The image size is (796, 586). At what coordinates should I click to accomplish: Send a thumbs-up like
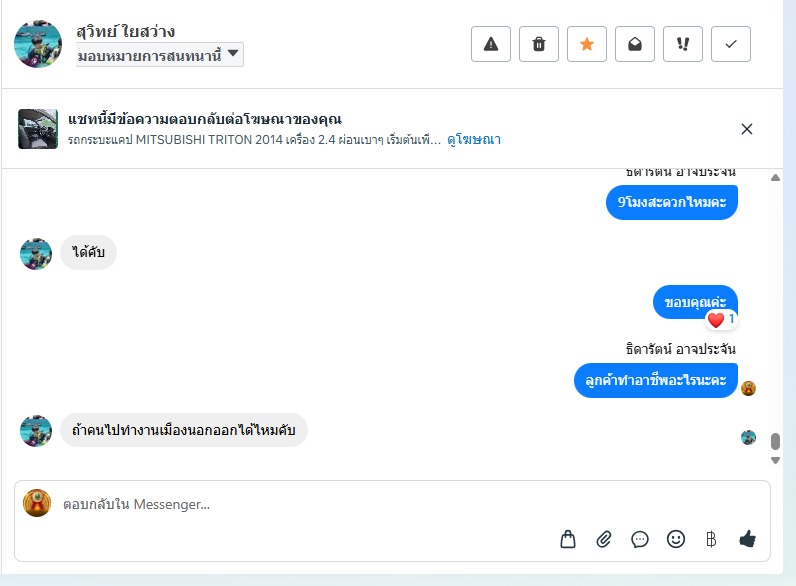coord(747,540)
